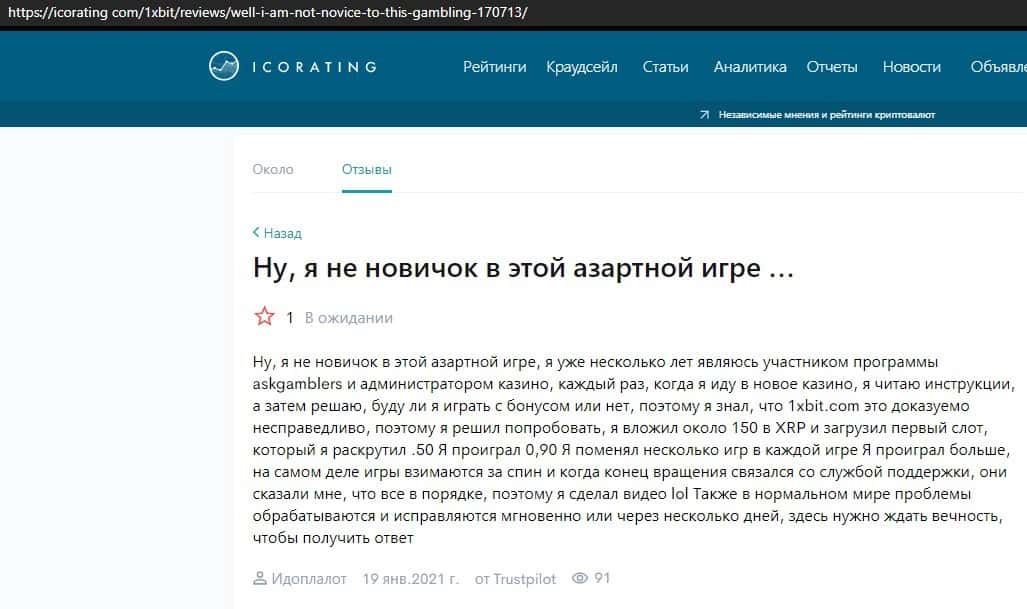Click 1xbit.com in the review text

[823, 406]
